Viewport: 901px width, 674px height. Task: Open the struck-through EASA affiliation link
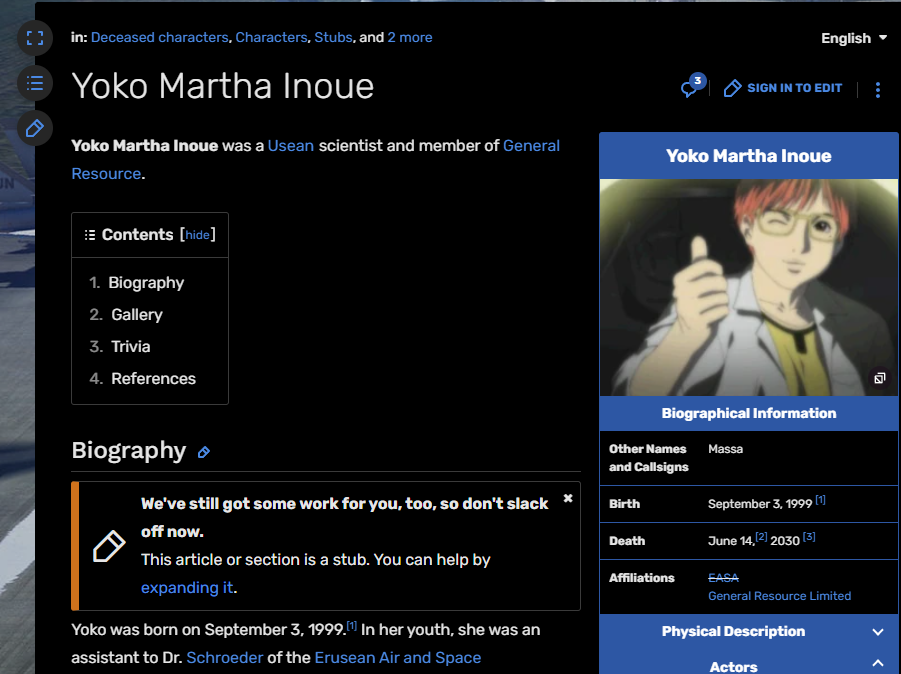pyautogui.click(x=723, y=578)
